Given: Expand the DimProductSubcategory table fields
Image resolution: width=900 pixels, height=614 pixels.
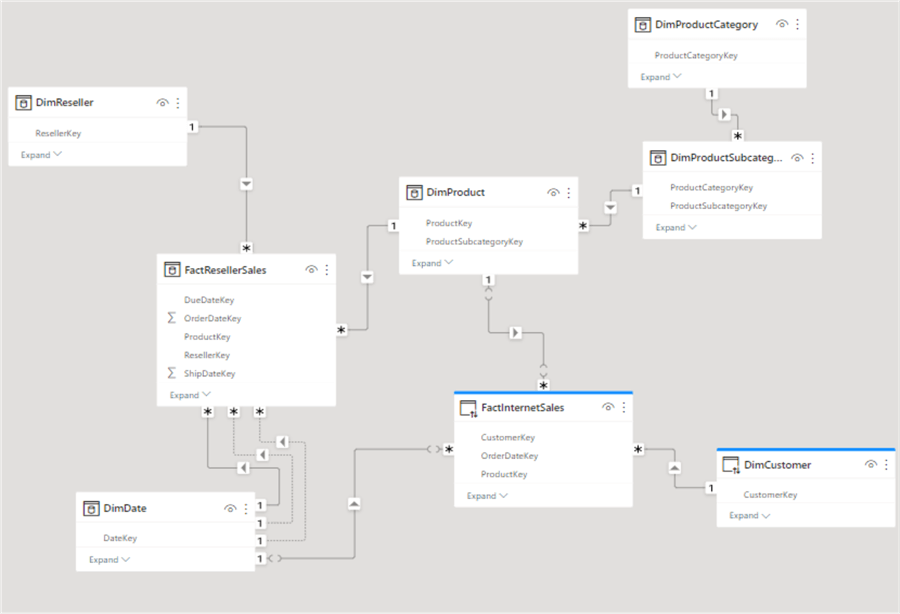Looking at the screenshot, I should click(x=676, y=227).
